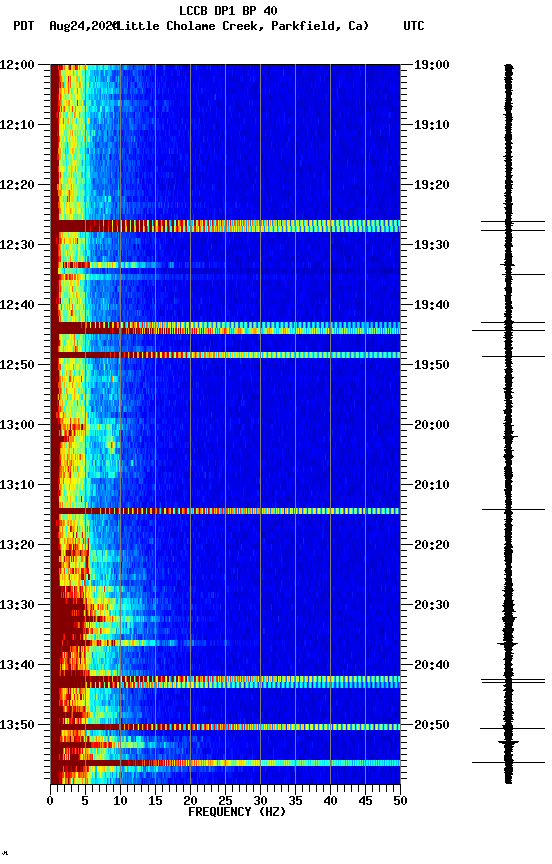
Task: Click the '19:00' UTC time label
Action: 432,65
